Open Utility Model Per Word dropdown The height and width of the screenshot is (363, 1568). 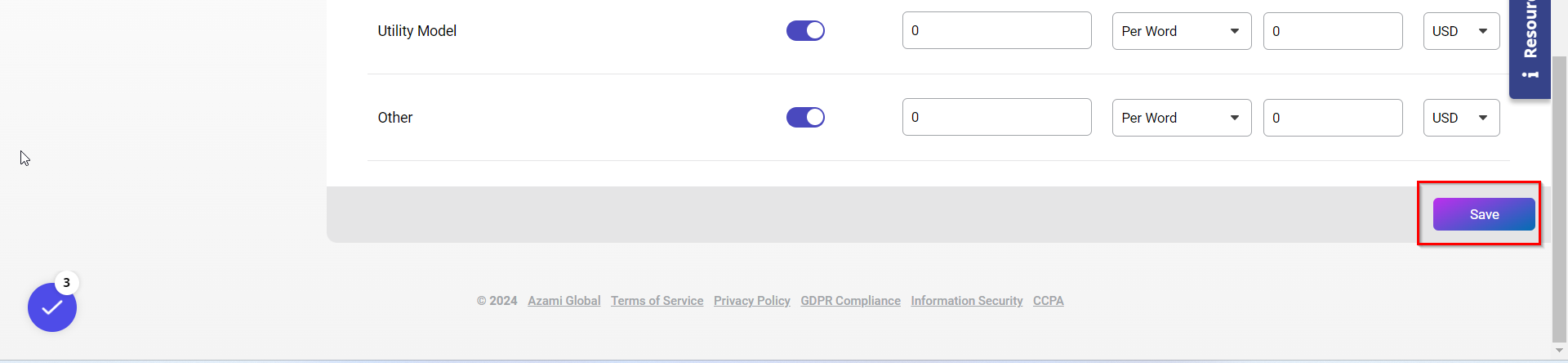click(1181, 31)
